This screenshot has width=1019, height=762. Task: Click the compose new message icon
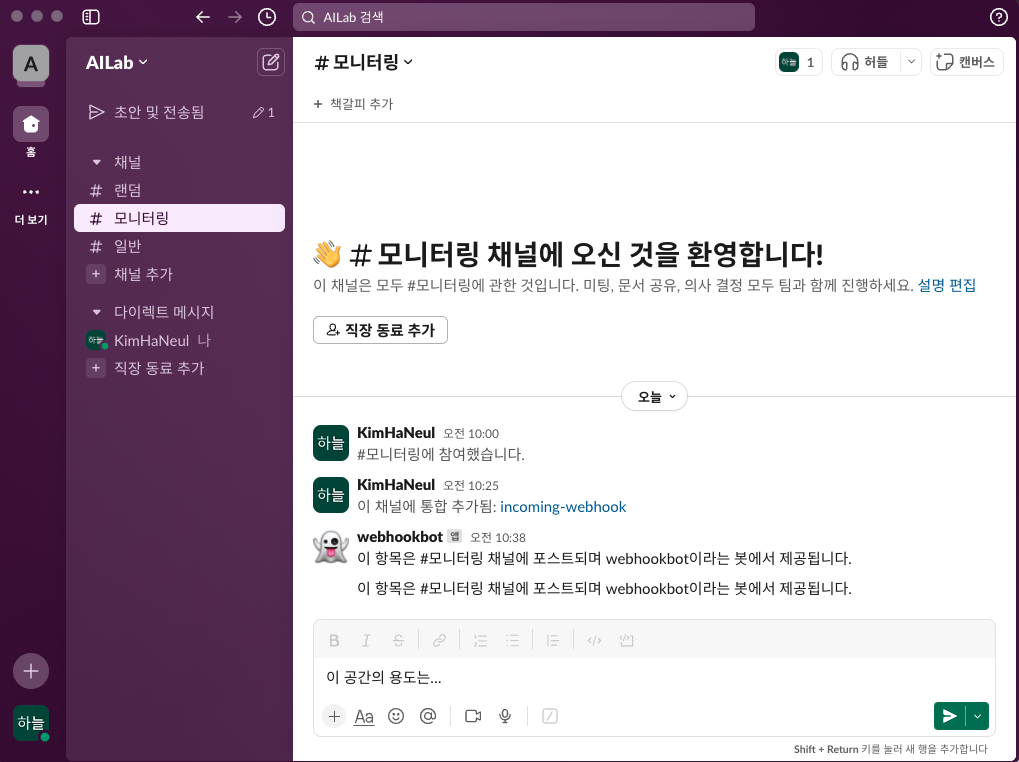(x=270, y=62)
